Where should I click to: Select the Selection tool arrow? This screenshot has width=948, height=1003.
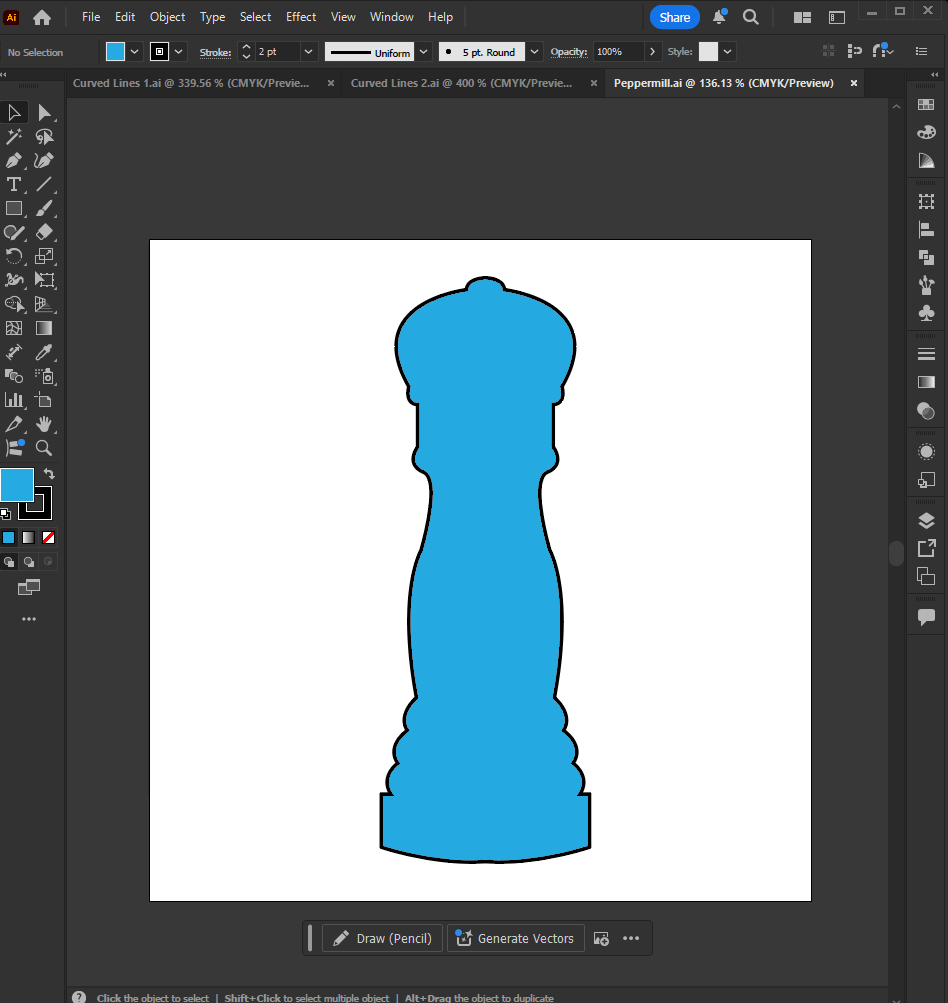coord(14,113)
